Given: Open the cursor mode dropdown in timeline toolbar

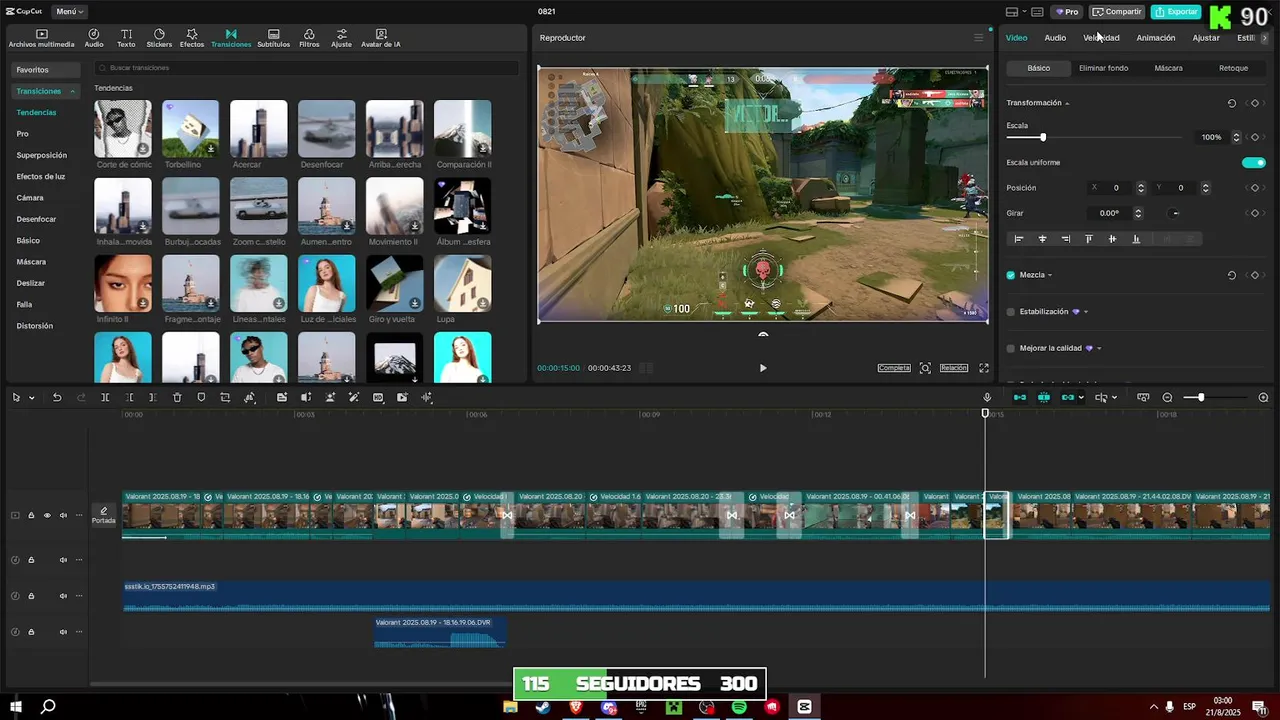Looking at the screenshot, I should pos(1114,397).
